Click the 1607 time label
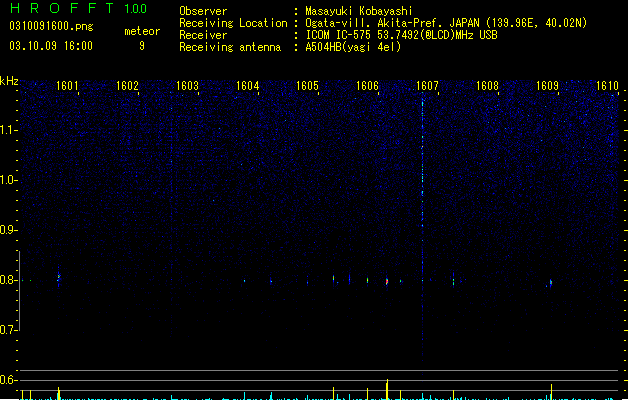Image resolution: width=629 pixels, height=400 pixels. 428,86
